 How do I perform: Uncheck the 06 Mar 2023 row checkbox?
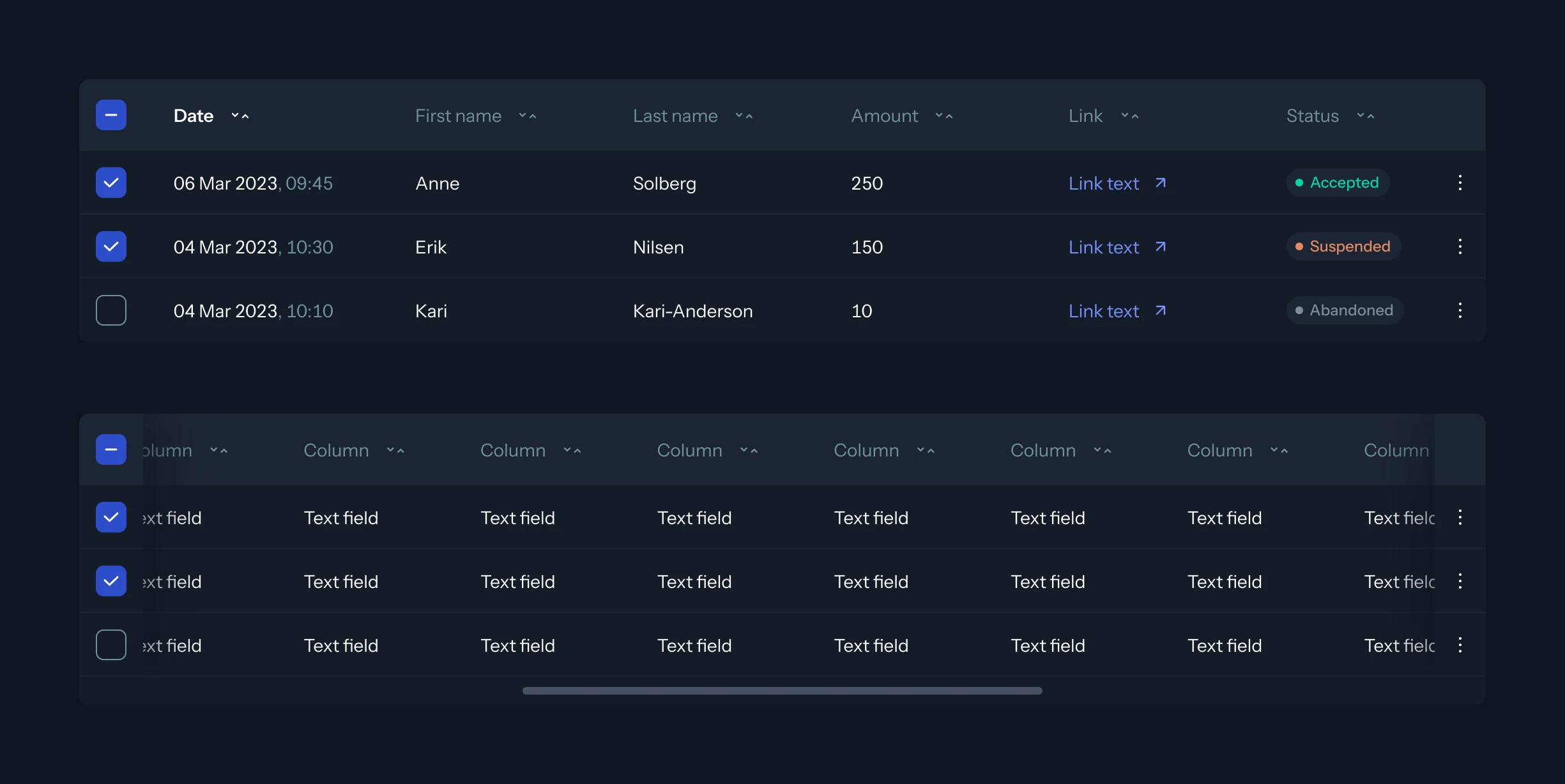111,183
